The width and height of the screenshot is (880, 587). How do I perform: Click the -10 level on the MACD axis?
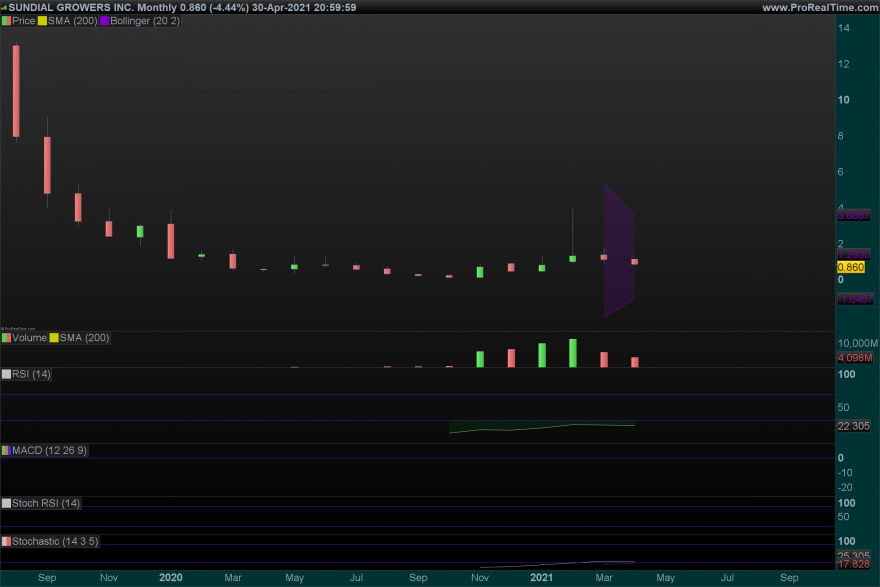click(845, 473)
